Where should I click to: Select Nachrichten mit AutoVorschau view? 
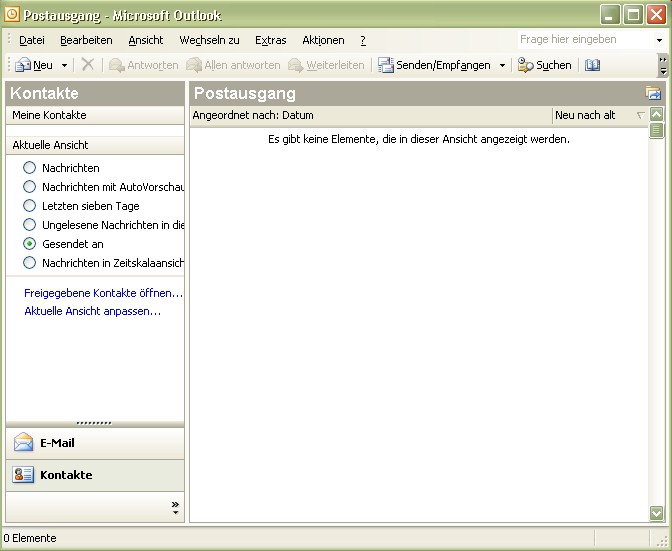29,187
